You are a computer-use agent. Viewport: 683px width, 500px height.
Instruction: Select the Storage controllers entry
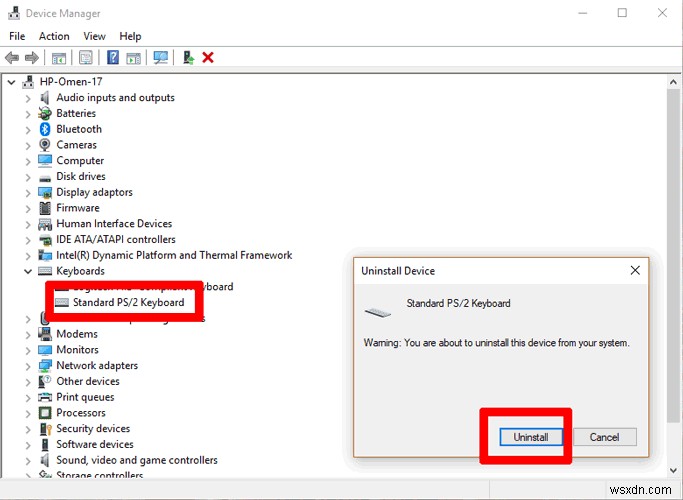click(x=100, y=474)
